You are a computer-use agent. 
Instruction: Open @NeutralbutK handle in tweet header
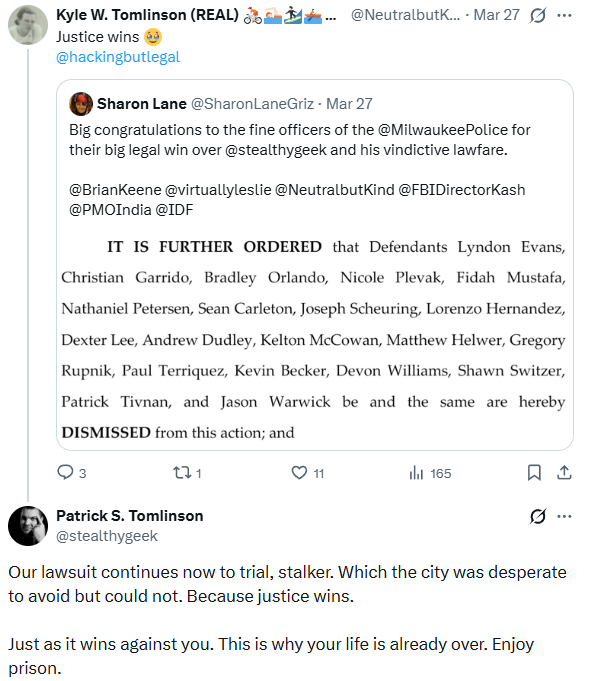405,15
